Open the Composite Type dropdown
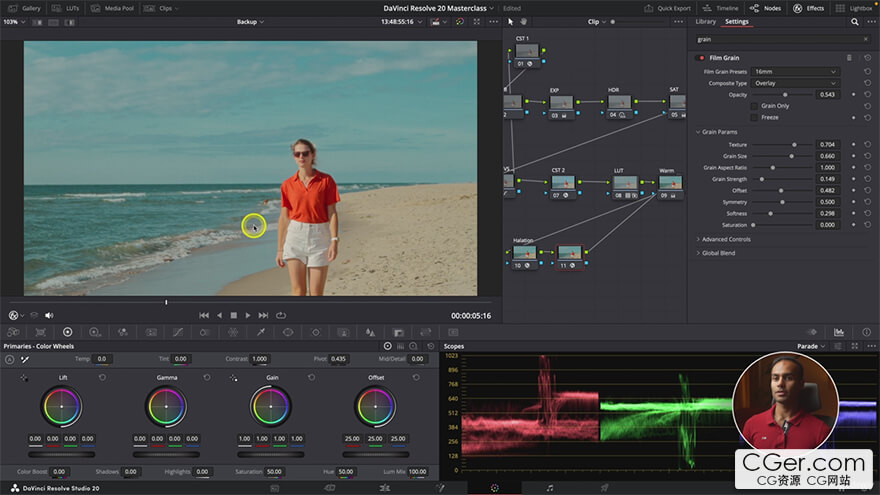Screen dimensions: 880x495 [x=795, y=83]
